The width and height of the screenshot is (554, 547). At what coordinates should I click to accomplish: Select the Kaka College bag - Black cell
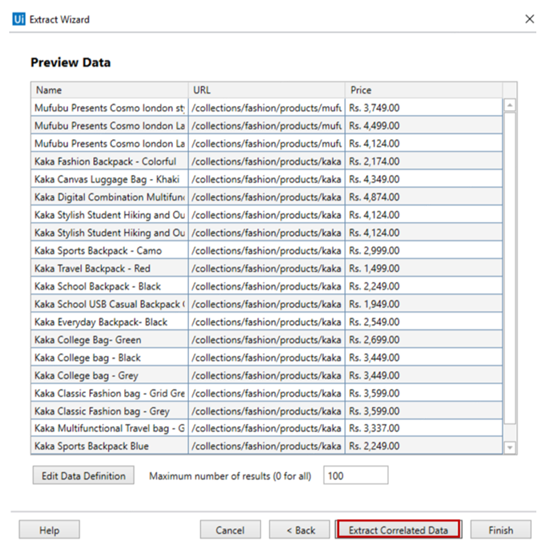click(x=109, y=358)
